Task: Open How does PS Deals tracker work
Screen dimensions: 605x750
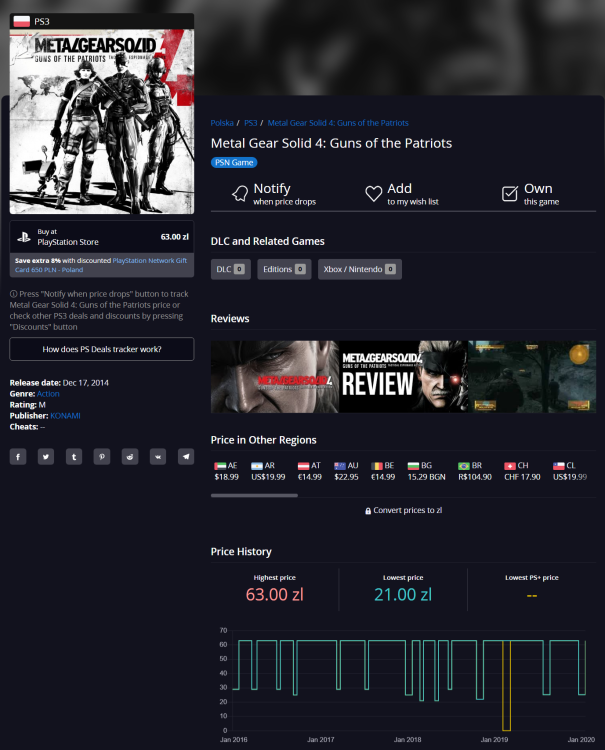Action: [102, 349]
